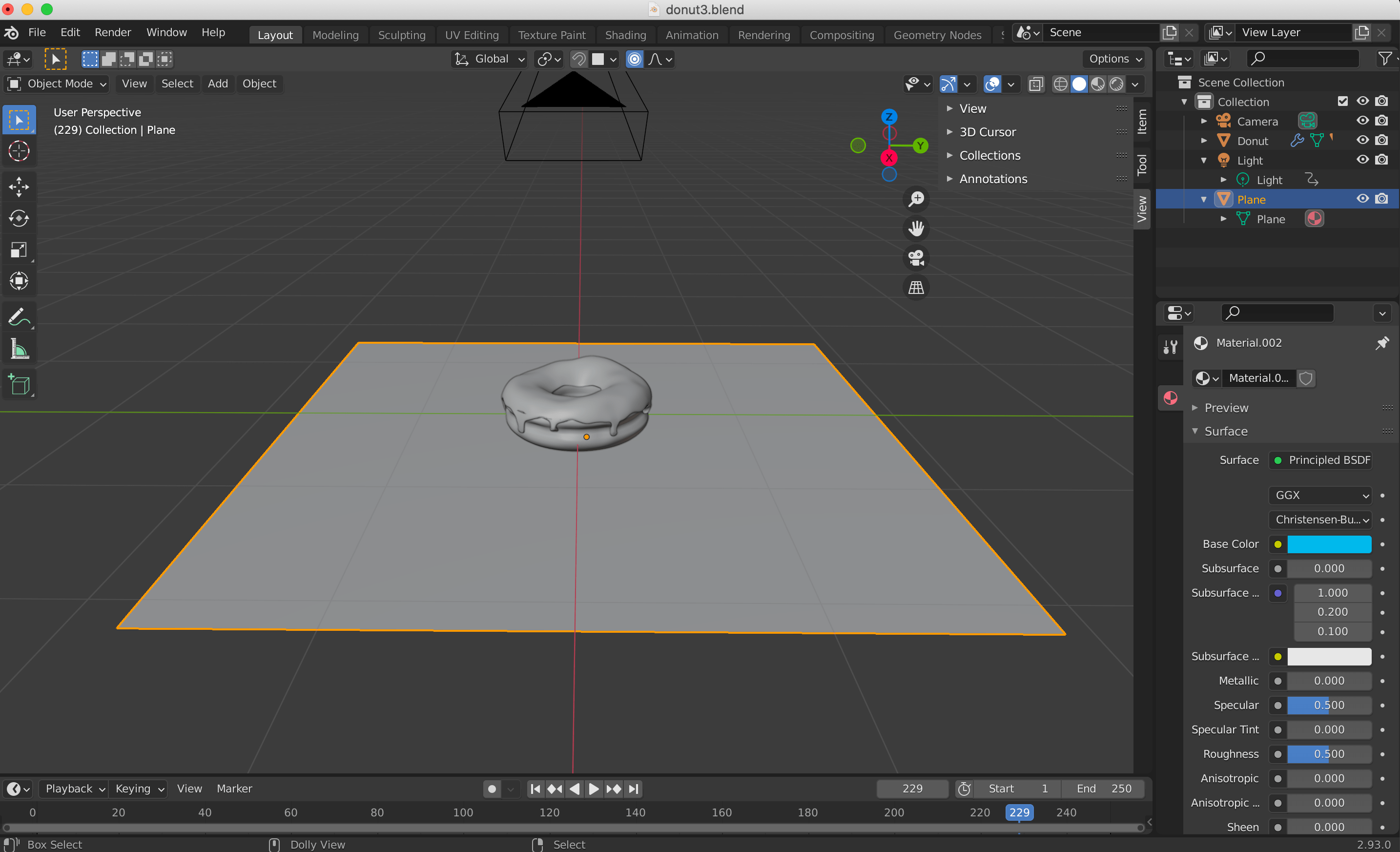The height and width of the screenshot is (852, 1400).
Task: Open the Principled BSDF surface selector
Action: [x=1320, y=460]
